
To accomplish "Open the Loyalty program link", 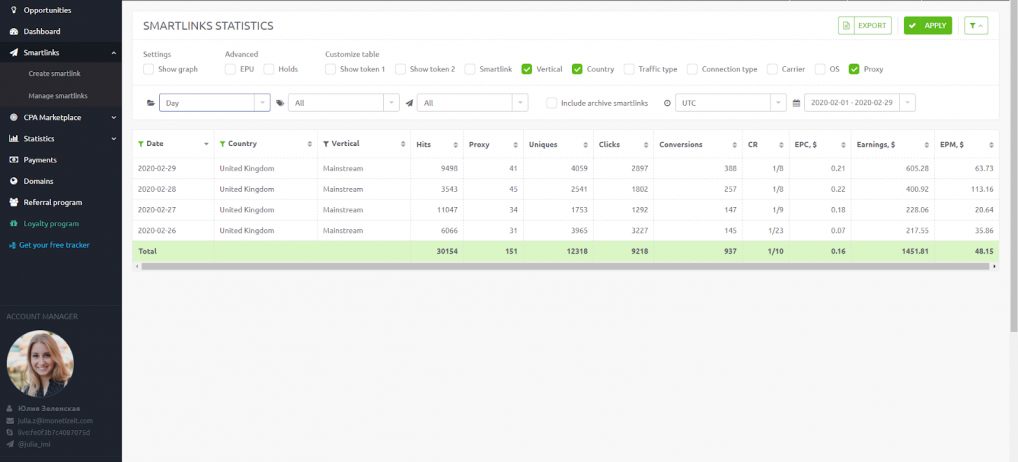I will [51, 224].
